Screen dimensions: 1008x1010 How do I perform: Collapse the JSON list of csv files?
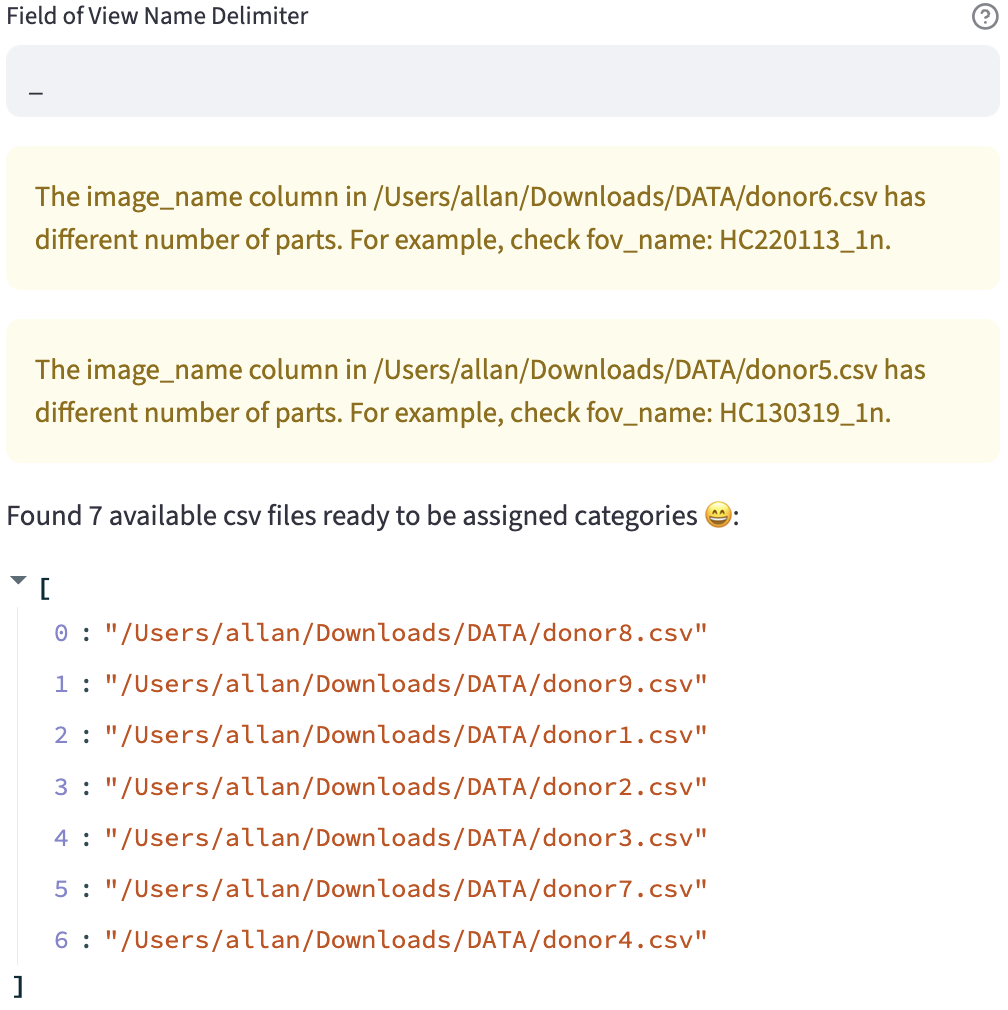(x=17, y=581)
